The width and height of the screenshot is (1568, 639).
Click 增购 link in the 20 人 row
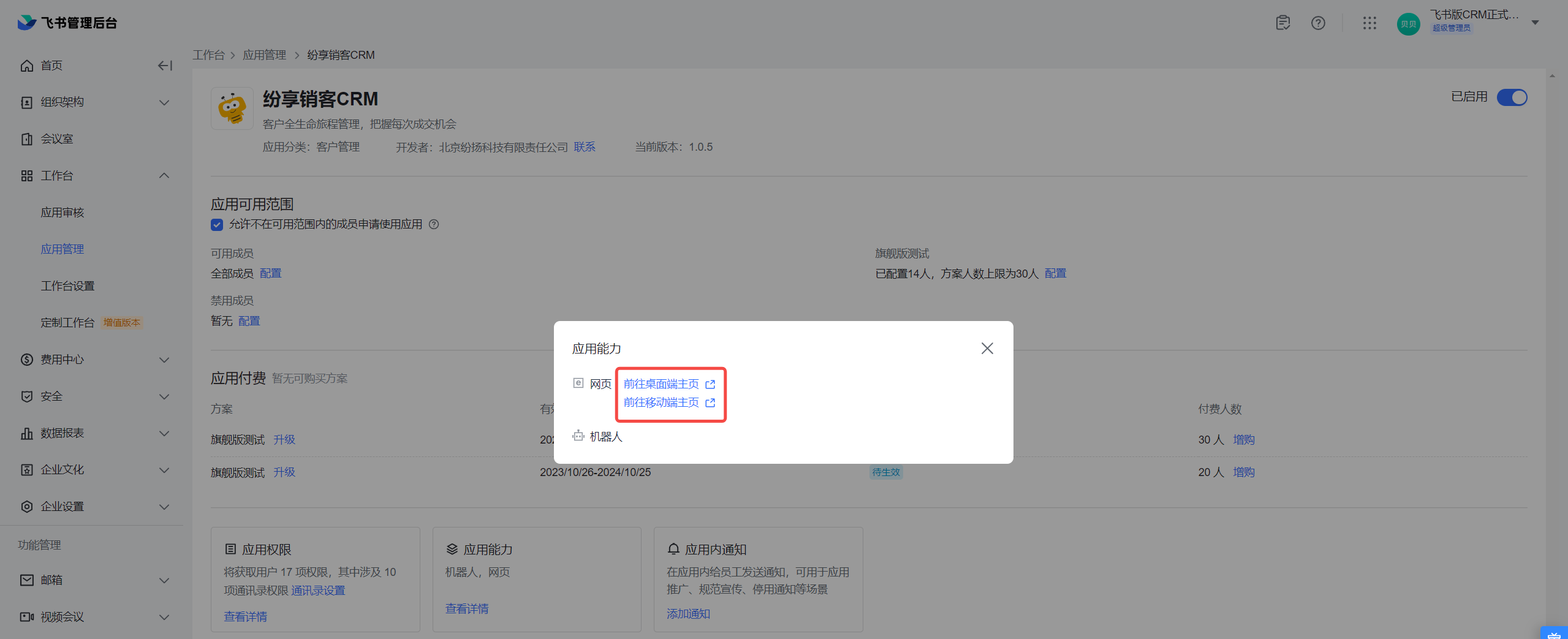[1244, 472]
